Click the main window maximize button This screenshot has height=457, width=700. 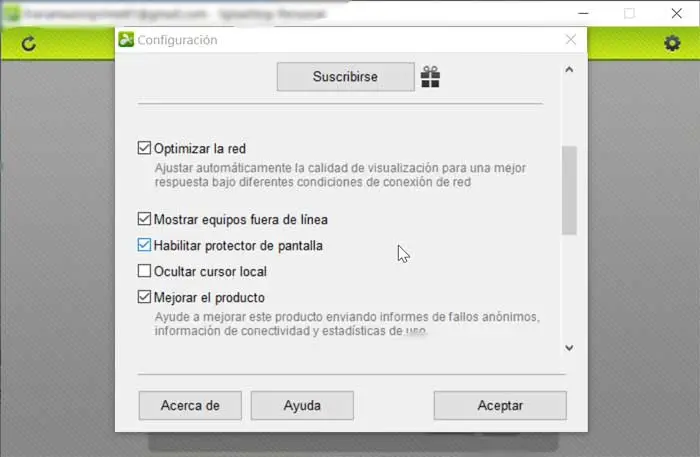click(629, 13)
